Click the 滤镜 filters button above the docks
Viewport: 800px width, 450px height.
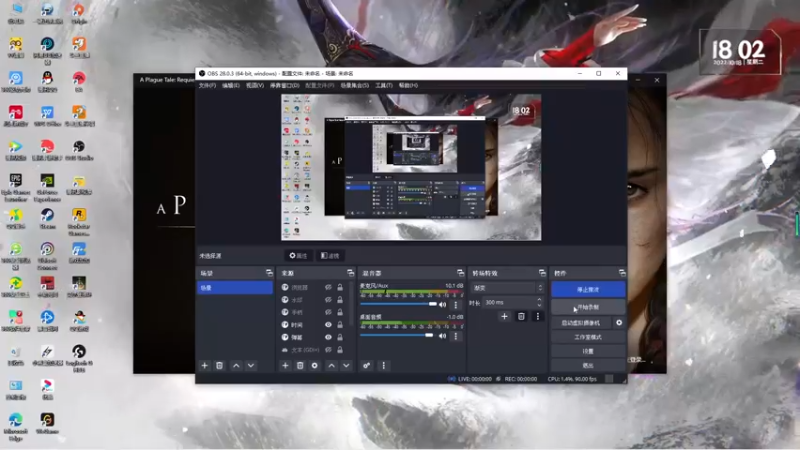coord(330,256)
